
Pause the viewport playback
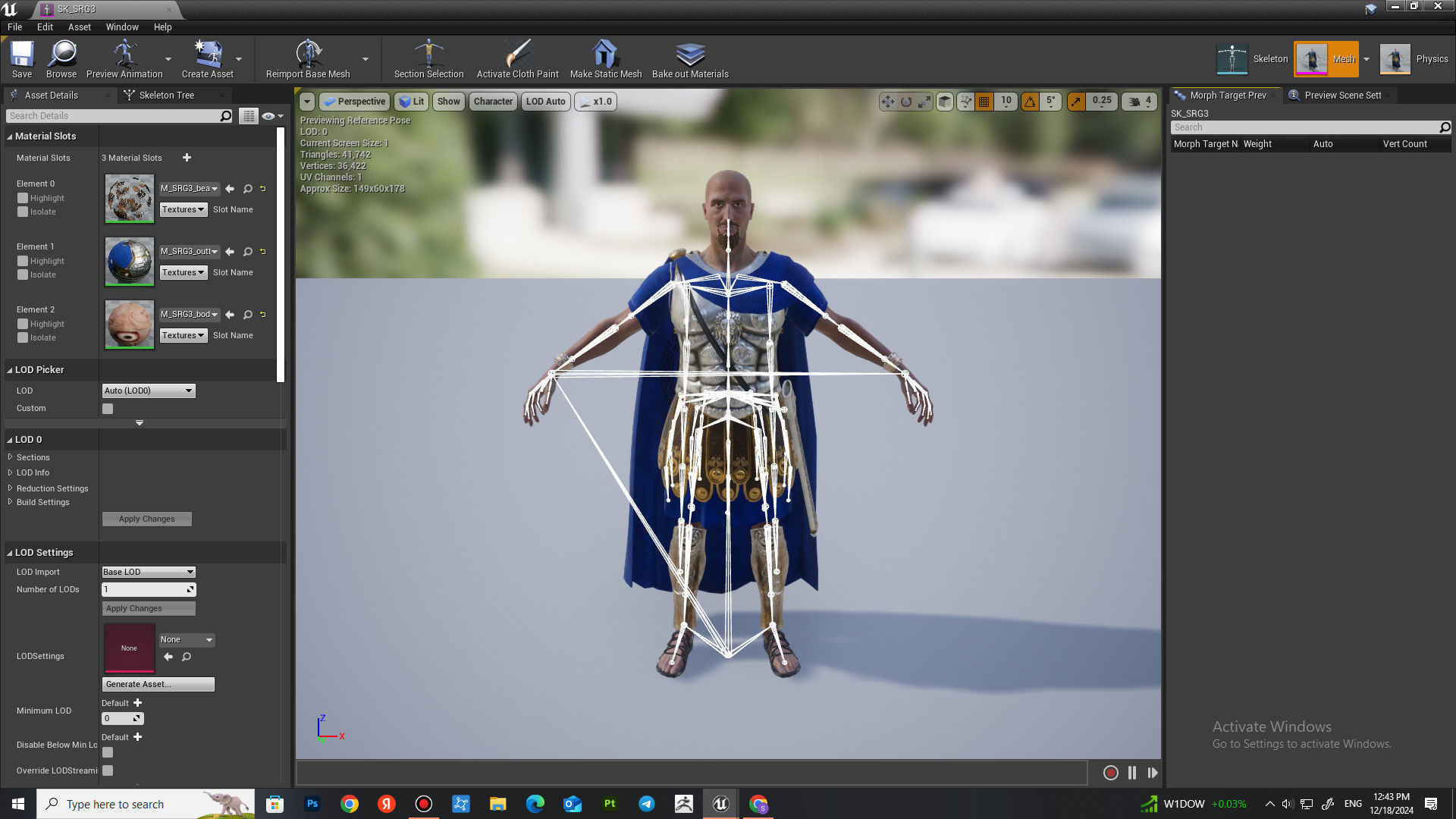coord(1131,773)
